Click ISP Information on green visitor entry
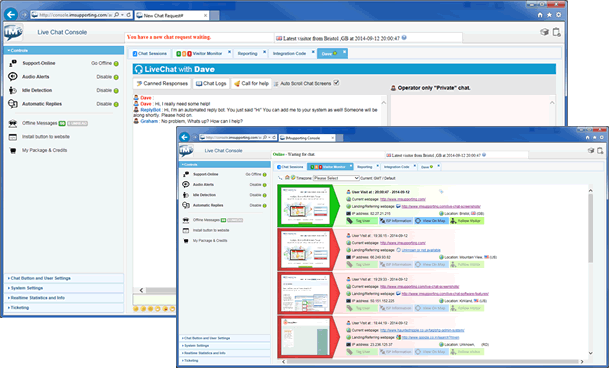 pos(396,221)
